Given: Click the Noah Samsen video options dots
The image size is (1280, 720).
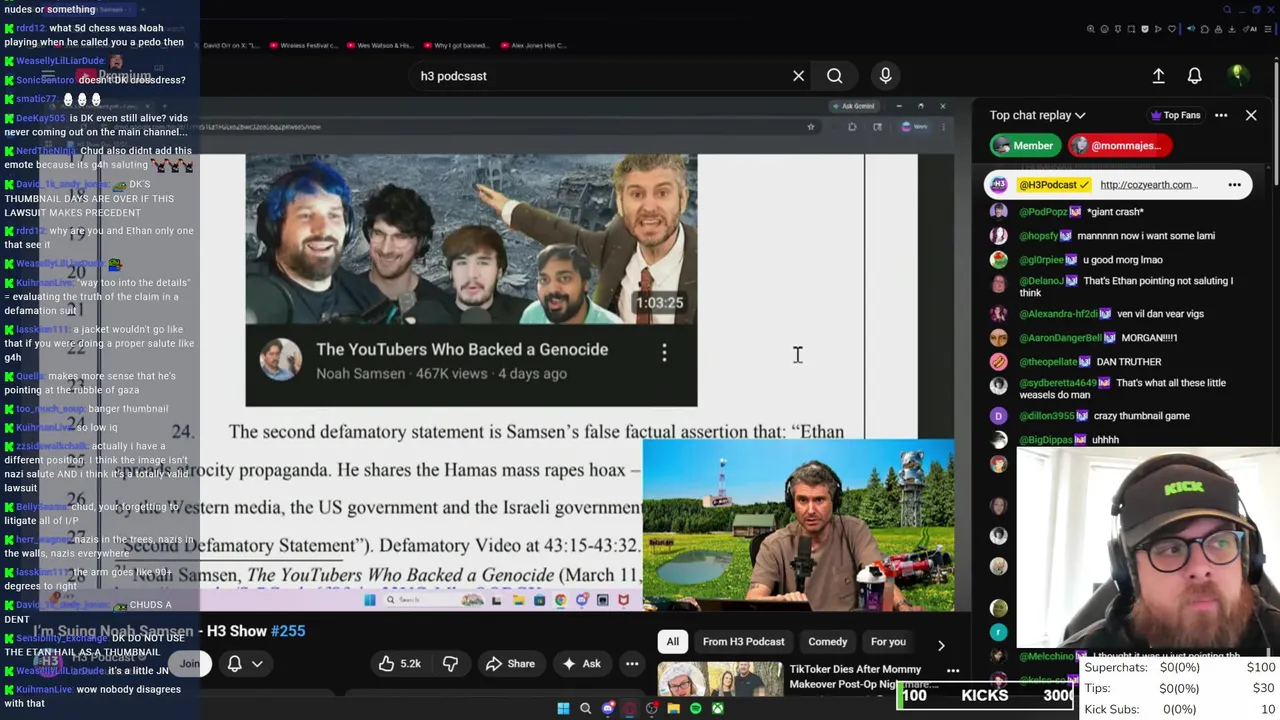Looking at the screenshot, I should pos(664,352).
